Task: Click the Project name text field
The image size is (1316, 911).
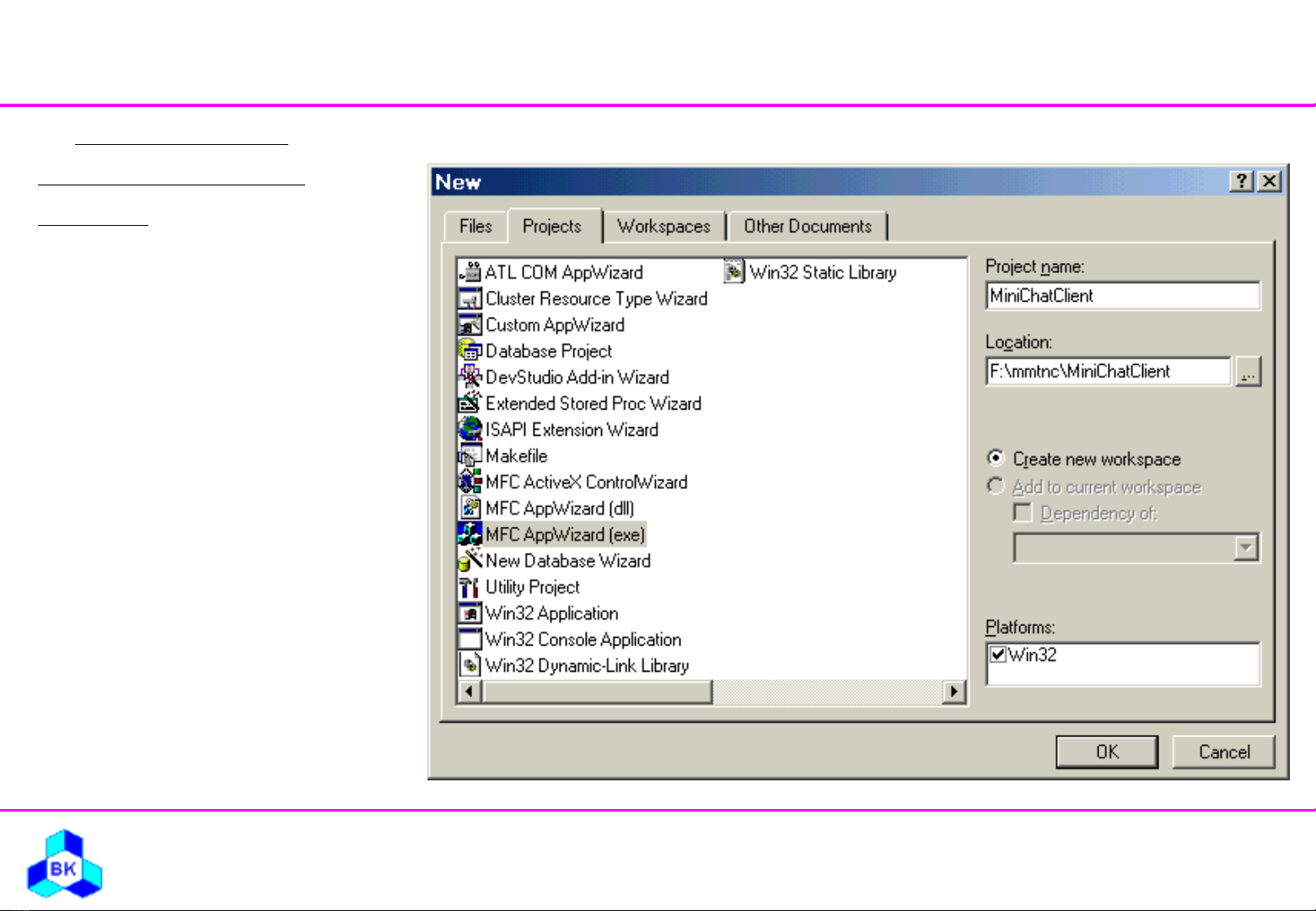Action: point(1122,296)
